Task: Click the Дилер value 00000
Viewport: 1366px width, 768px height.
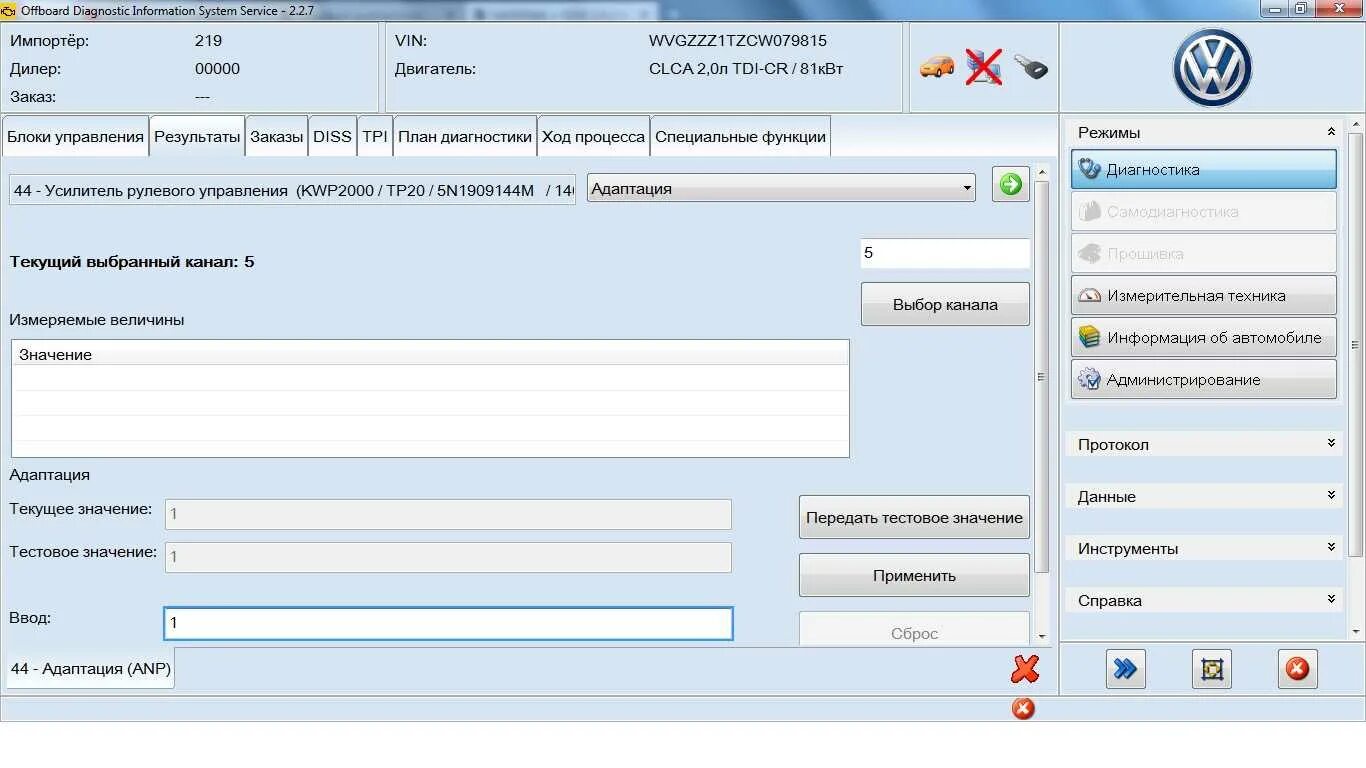Action: pos(217,69)
